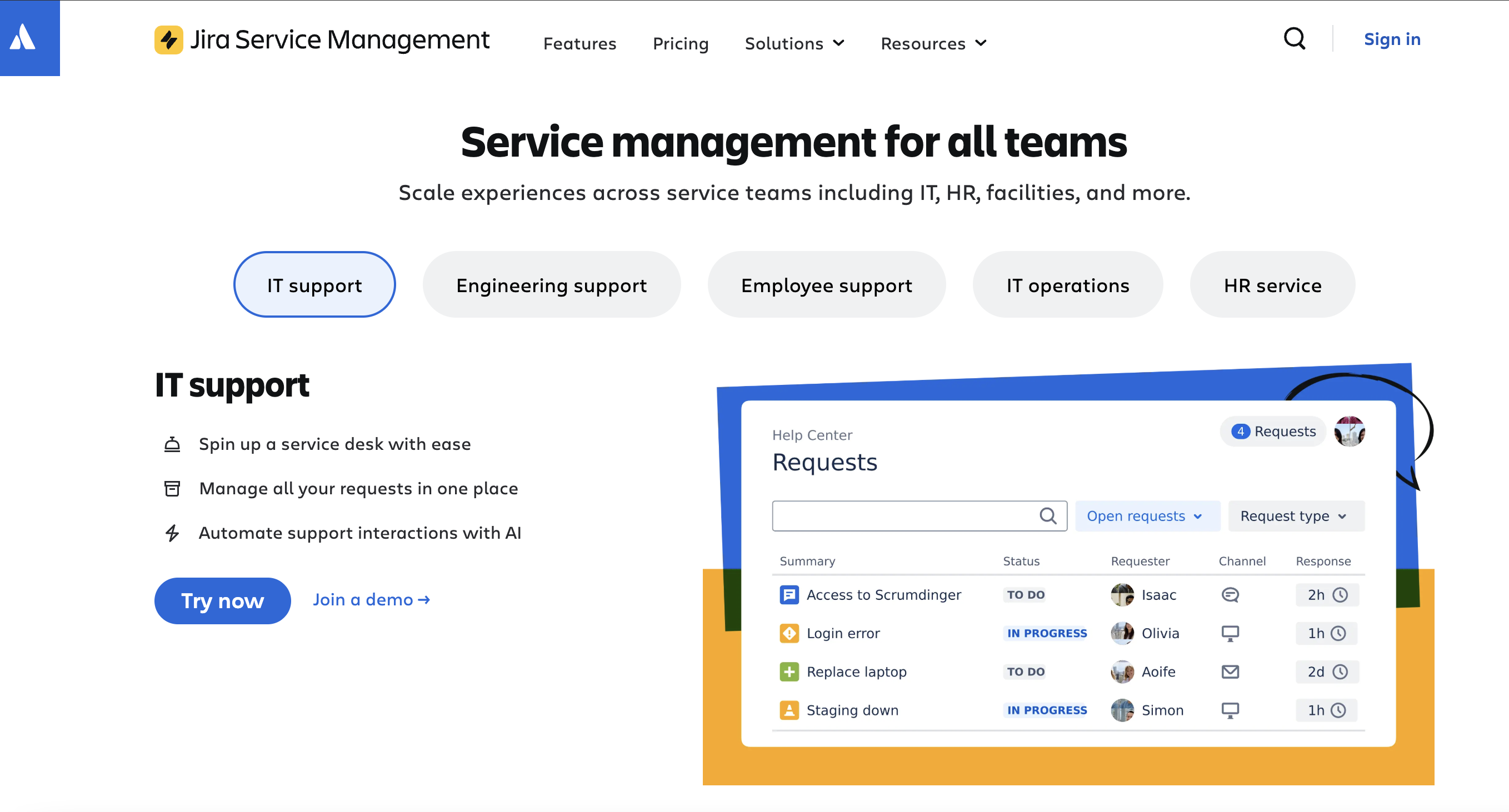Click the Try now button
1509x812 pixels.
pos(223,600)
